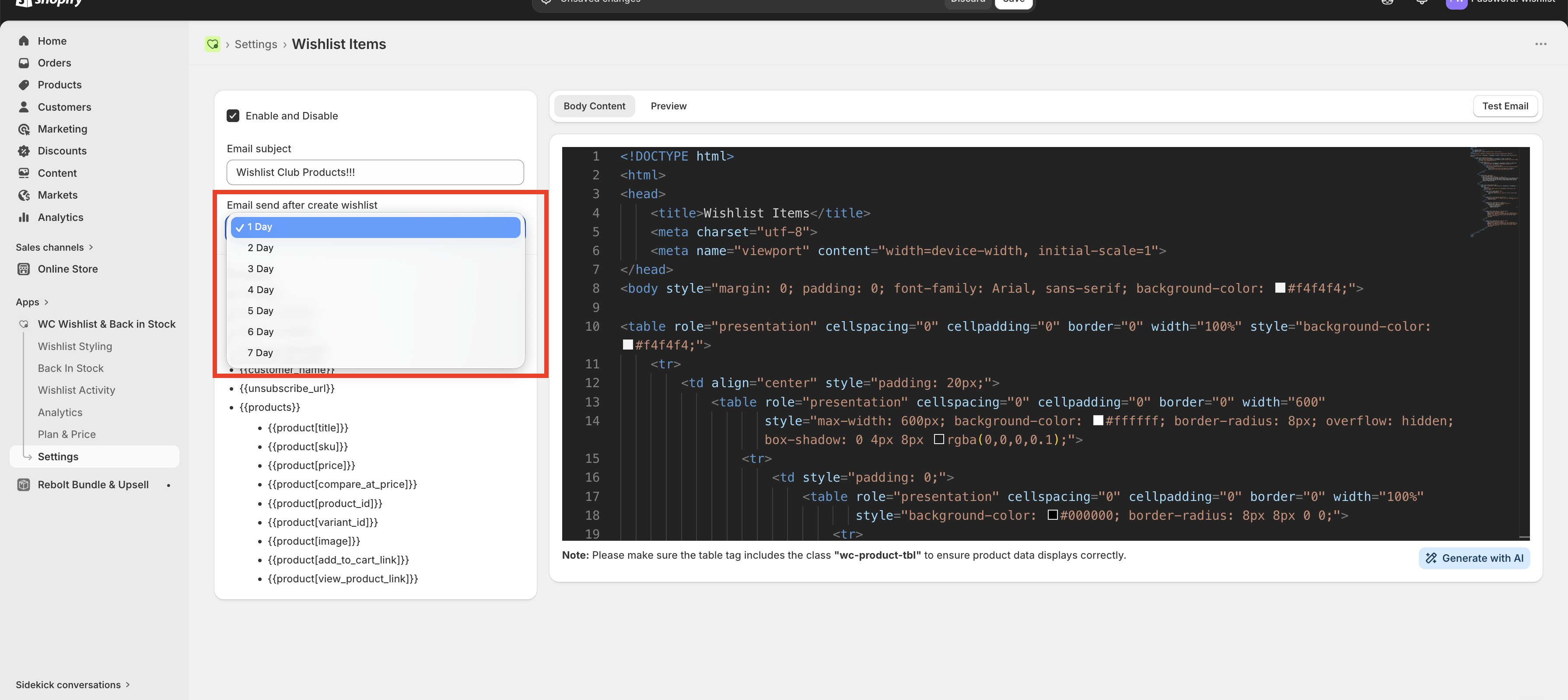
Task: Choose 3 Day from the dropdown
Action: pyautogui.click(x=375, y=269)
